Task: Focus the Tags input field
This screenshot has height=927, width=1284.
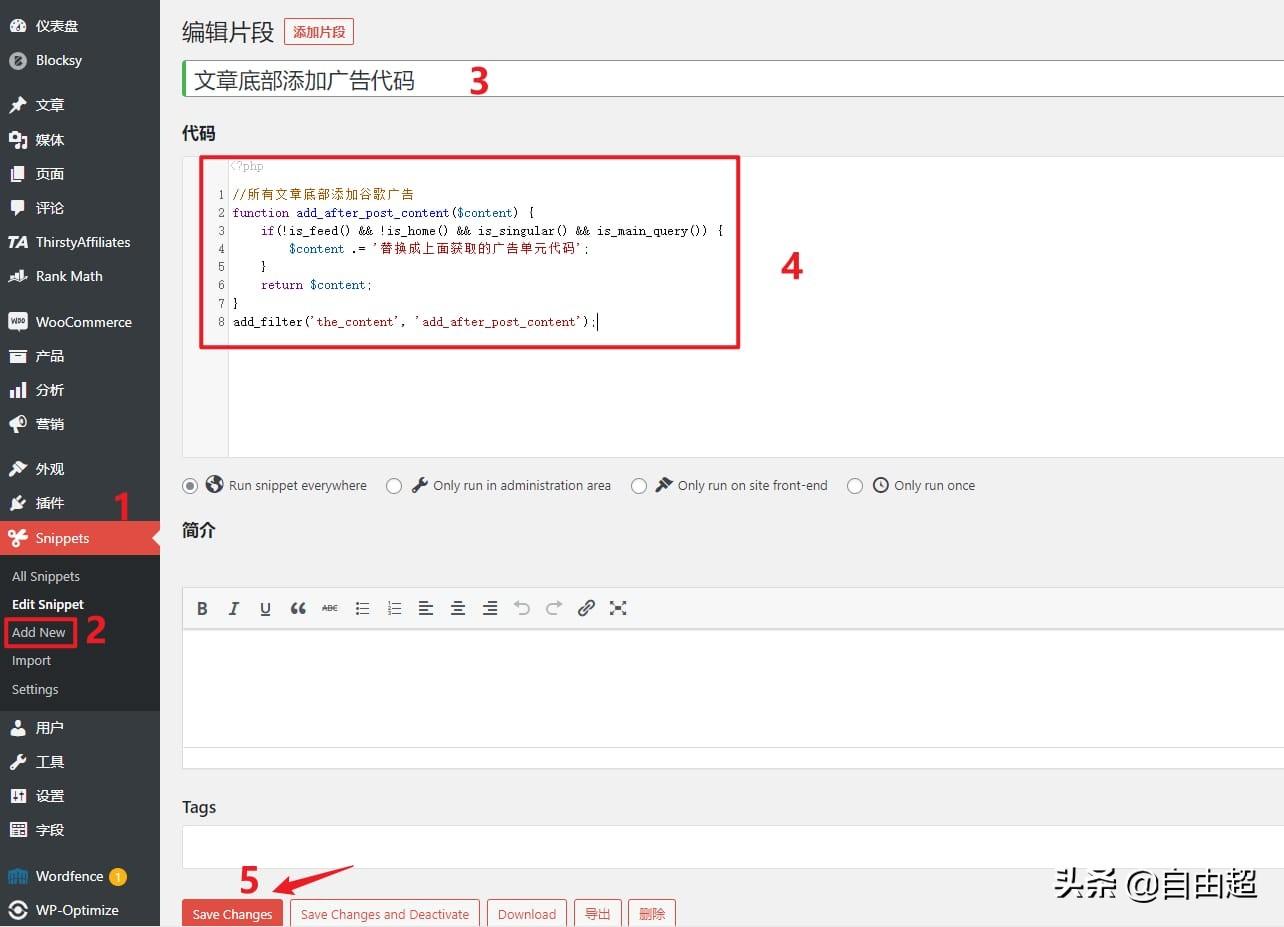Action: (x=733, y=847)
